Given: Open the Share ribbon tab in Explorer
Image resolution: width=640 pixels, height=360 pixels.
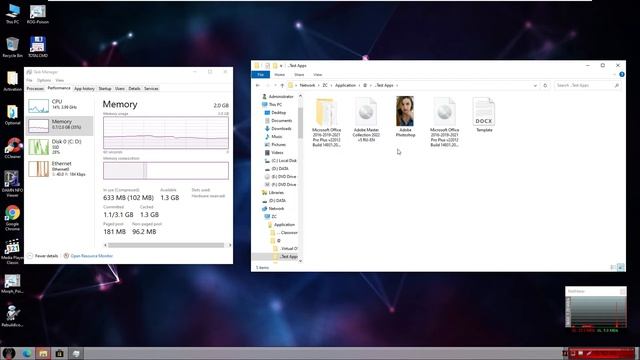Looking at the screenshot, I should [x=299, y=75].
